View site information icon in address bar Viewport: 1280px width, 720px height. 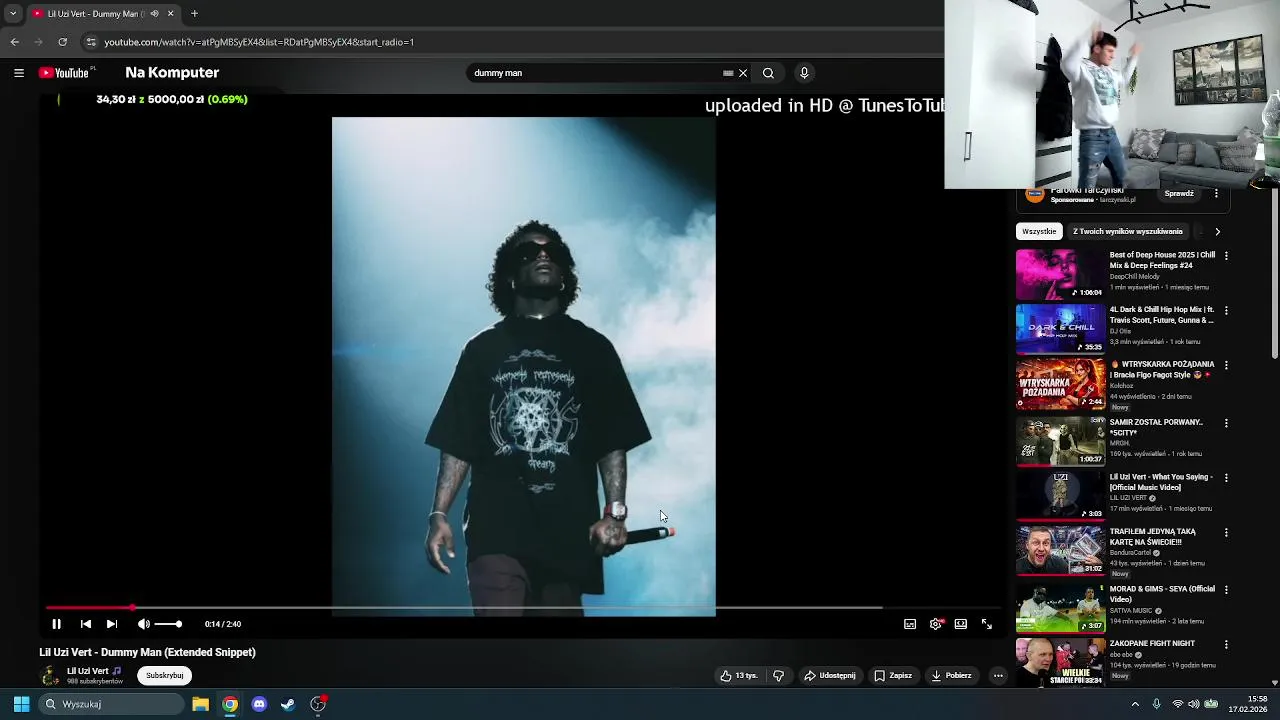[91, 42]
